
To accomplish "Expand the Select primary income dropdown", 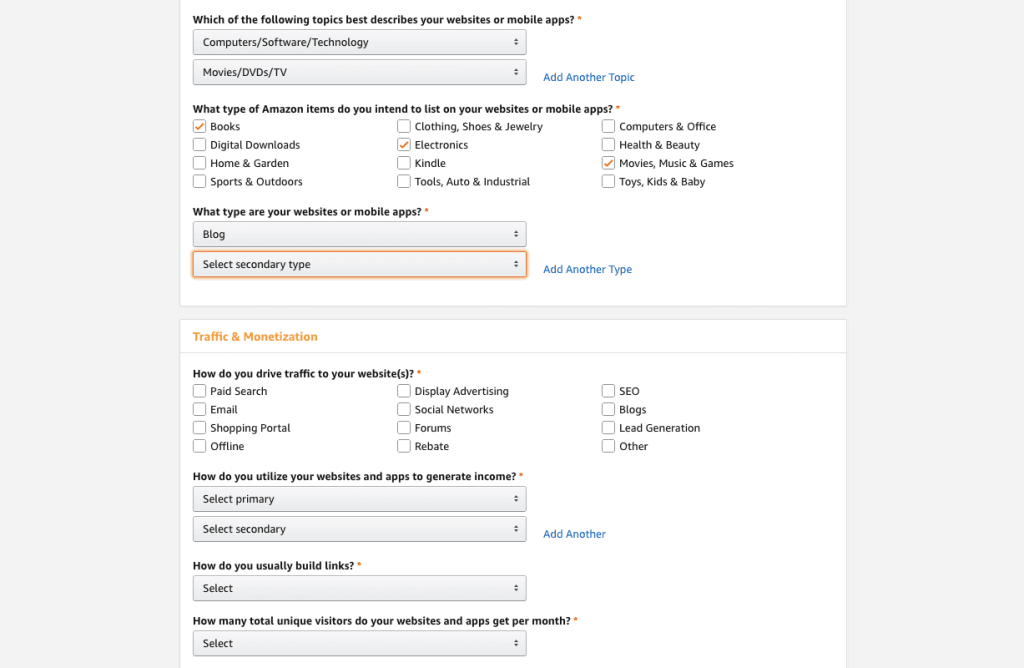I will pyautogui.click(x=359, y=499).
